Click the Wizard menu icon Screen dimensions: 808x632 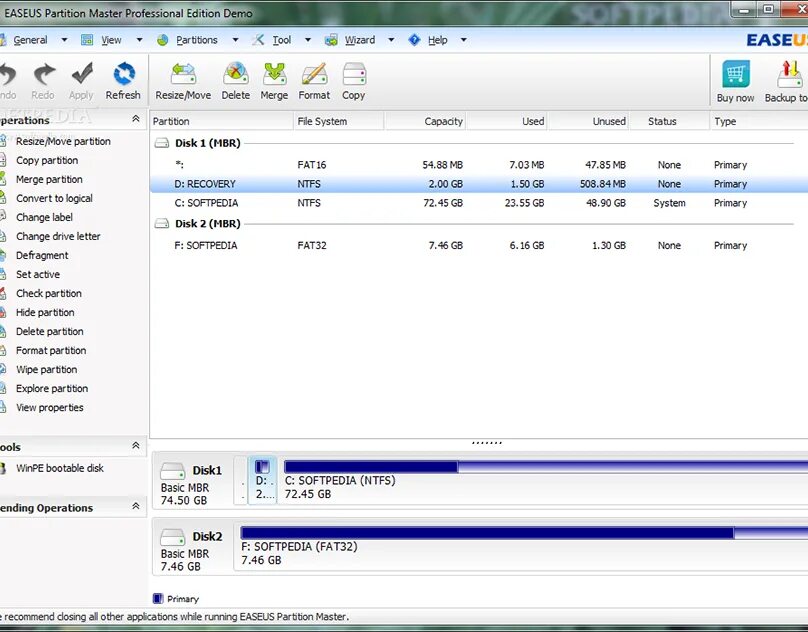point(331,40)
